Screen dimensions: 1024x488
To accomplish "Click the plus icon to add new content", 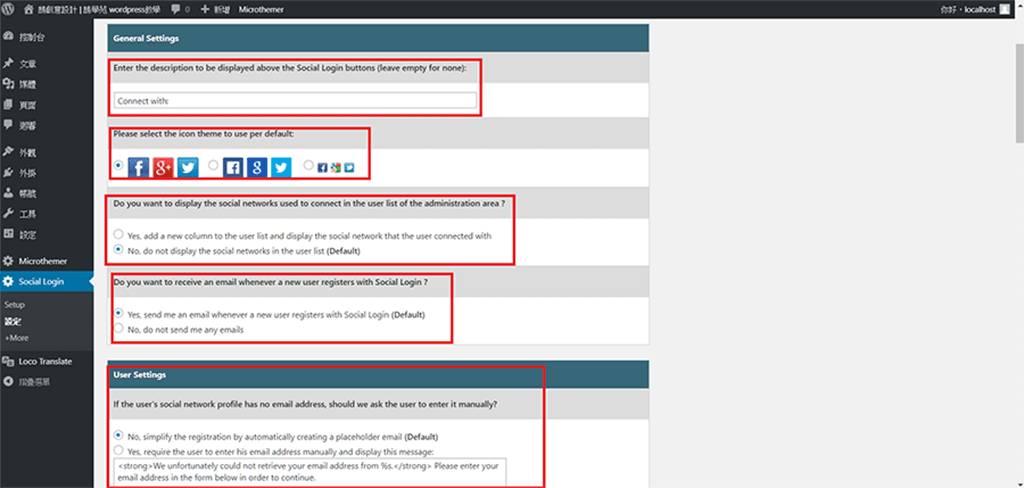I will coord(205,9).
